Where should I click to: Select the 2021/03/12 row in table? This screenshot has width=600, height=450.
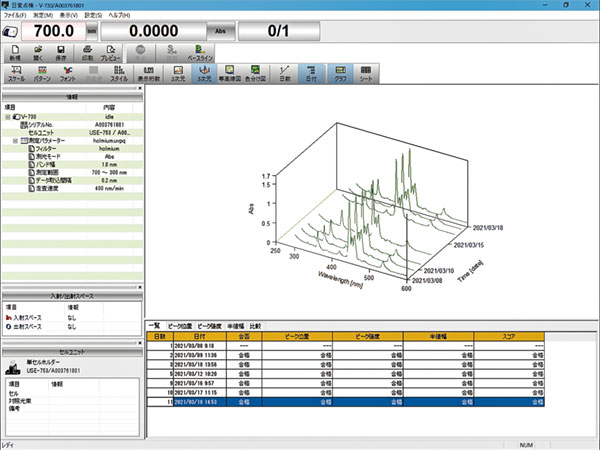click(x=346, y=374)
